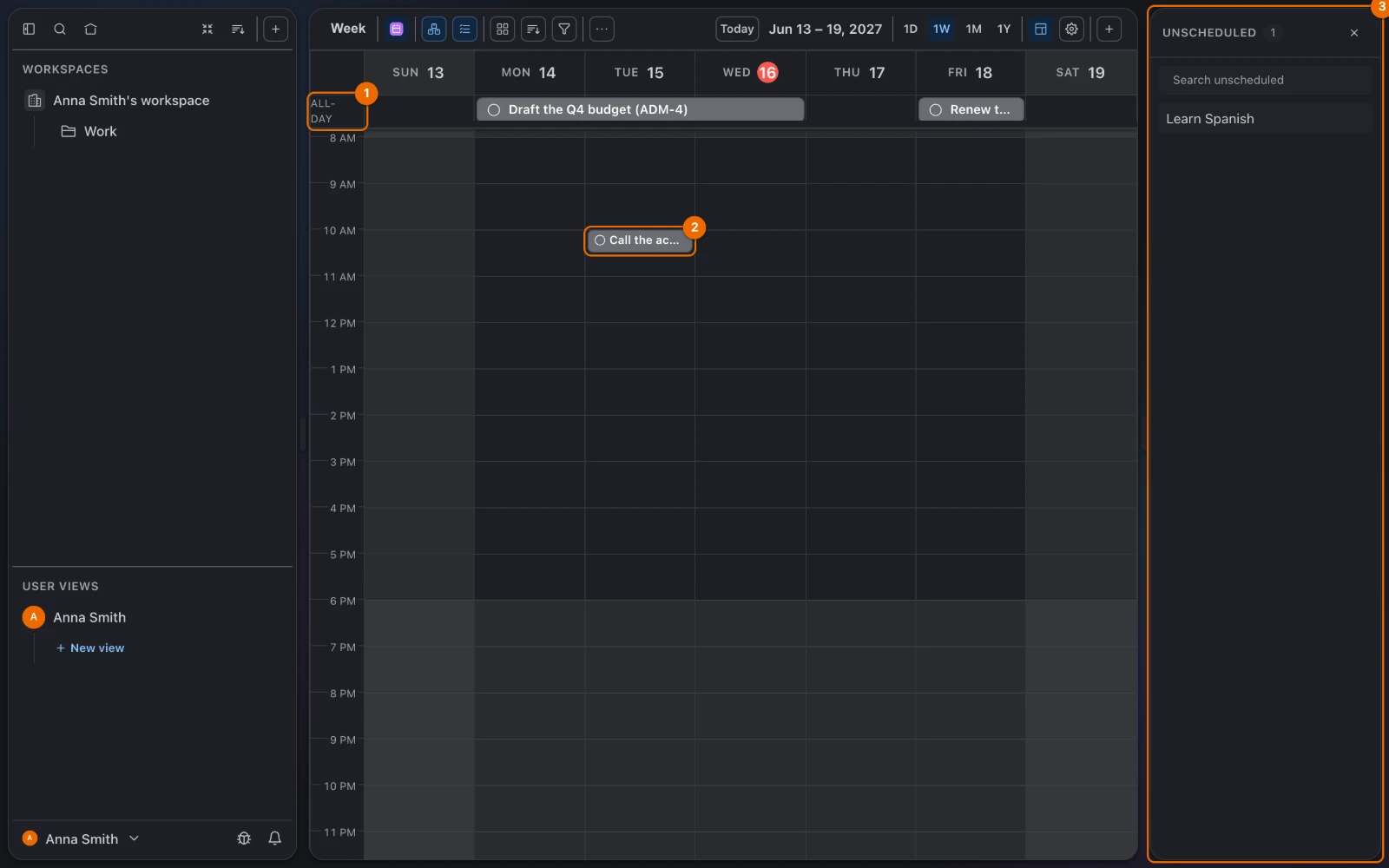Switch to 1M month view
The image size is (1389, 868).
pos(974,29)
